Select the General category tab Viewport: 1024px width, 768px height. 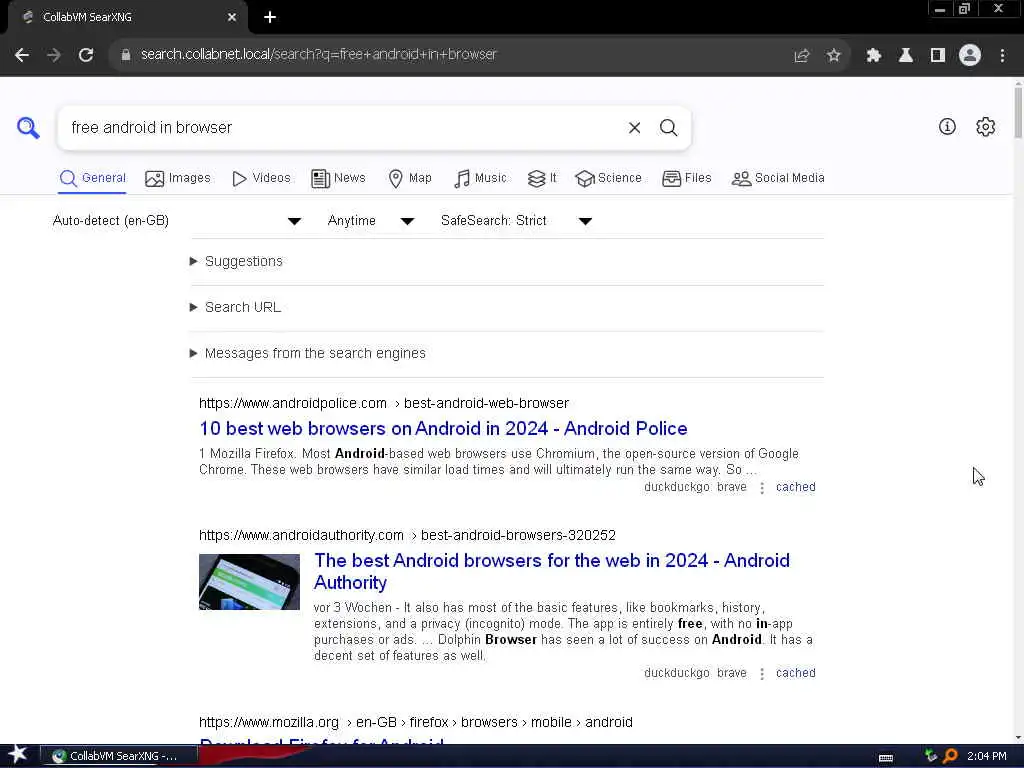click(x=93, y=178)
